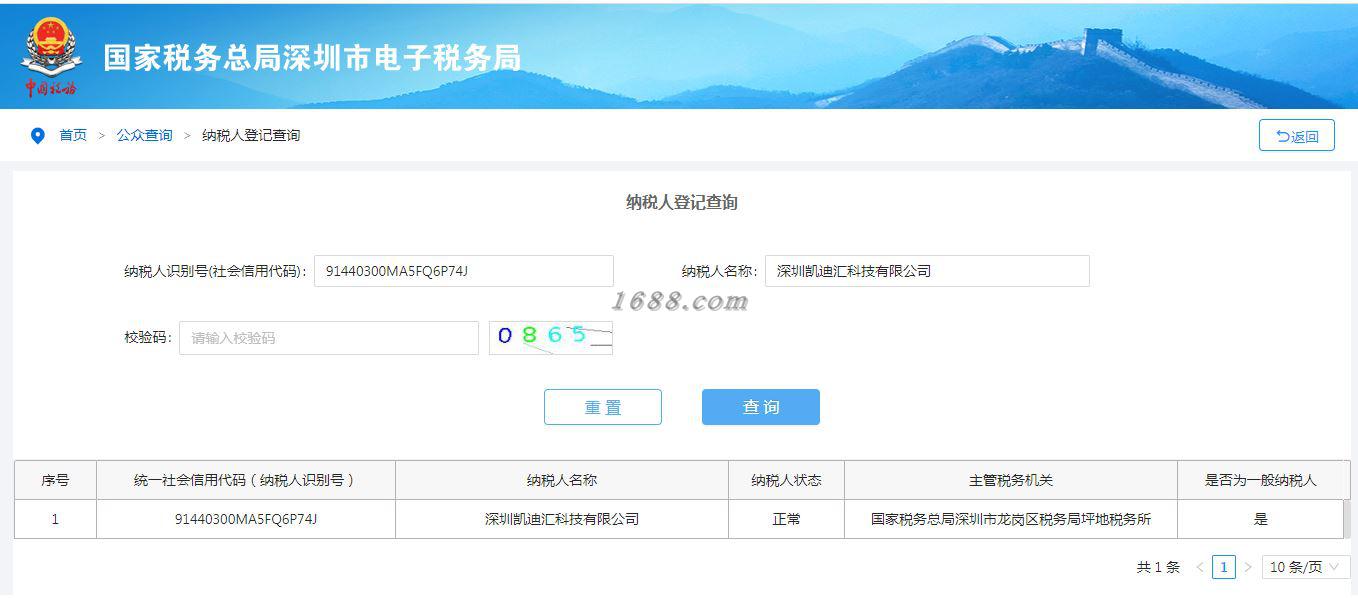Click the 序号 column header
The image size is (1358, 598).
[x=55, y=480]
